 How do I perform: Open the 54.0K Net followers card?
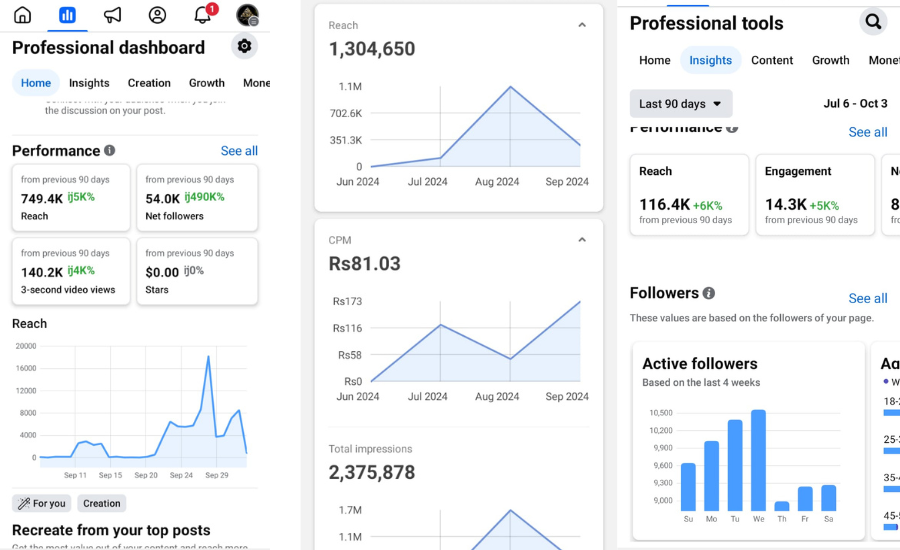197,197
